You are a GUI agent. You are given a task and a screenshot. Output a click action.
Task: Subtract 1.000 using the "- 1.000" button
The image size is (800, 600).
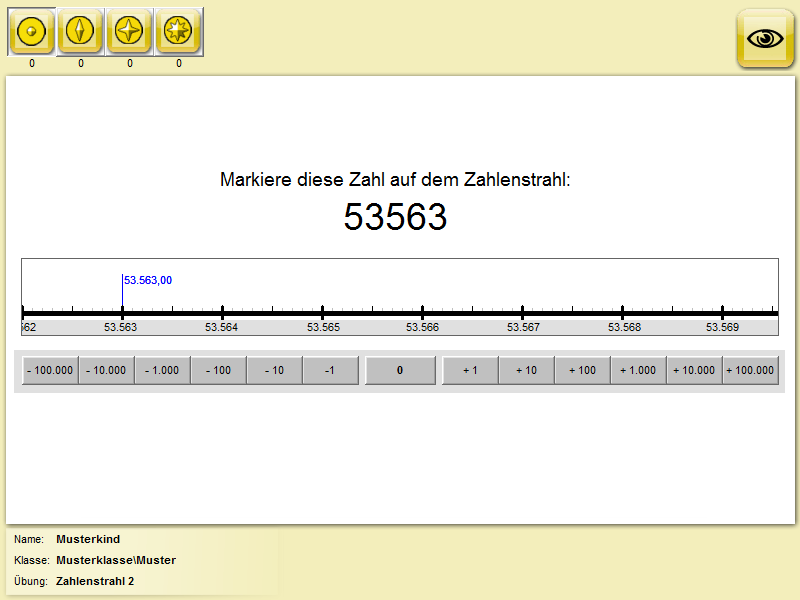pyautogui.click(x=162, y=370)
